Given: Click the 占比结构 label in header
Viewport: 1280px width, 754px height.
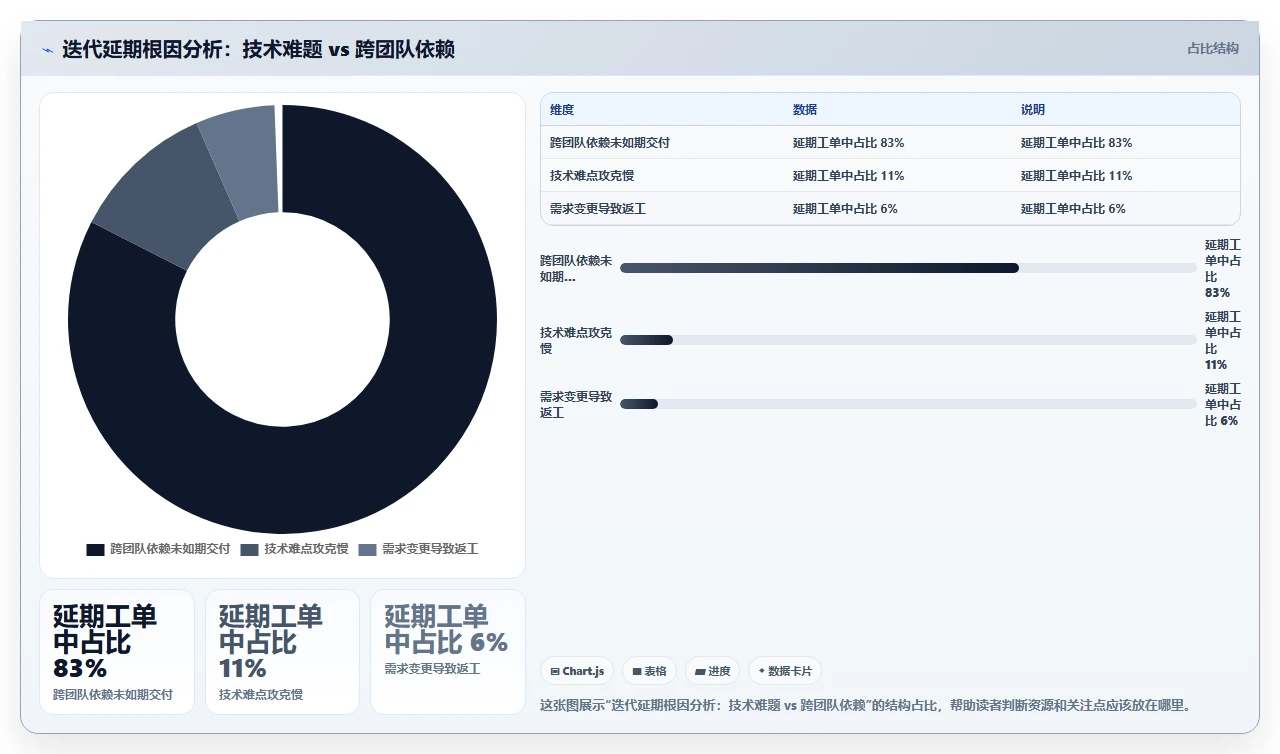Looking at the screenshot, I should point(1212,48).
